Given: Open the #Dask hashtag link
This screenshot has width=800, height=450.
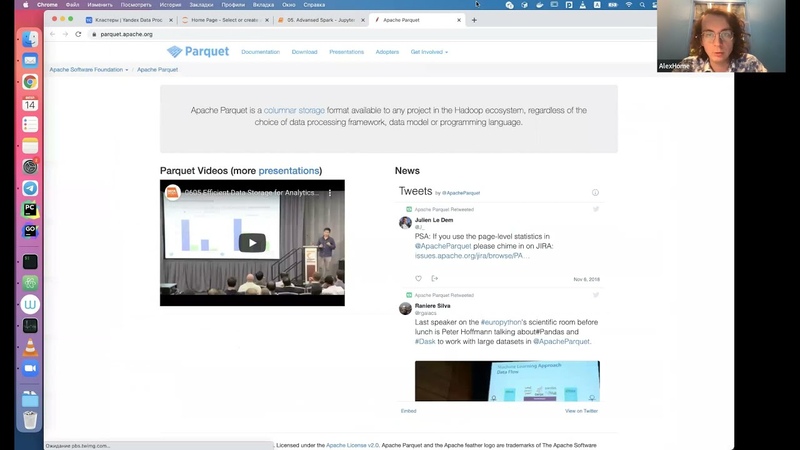Looking at the screenshot, I should tap(425, 341).
